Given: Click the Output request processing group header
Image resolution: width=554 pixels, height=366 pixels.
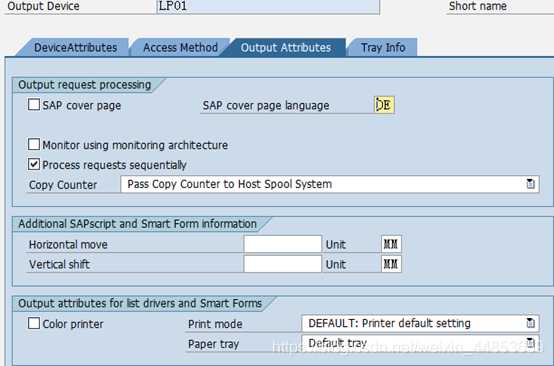Looking at the screenshot, I should tap(84, 85).
